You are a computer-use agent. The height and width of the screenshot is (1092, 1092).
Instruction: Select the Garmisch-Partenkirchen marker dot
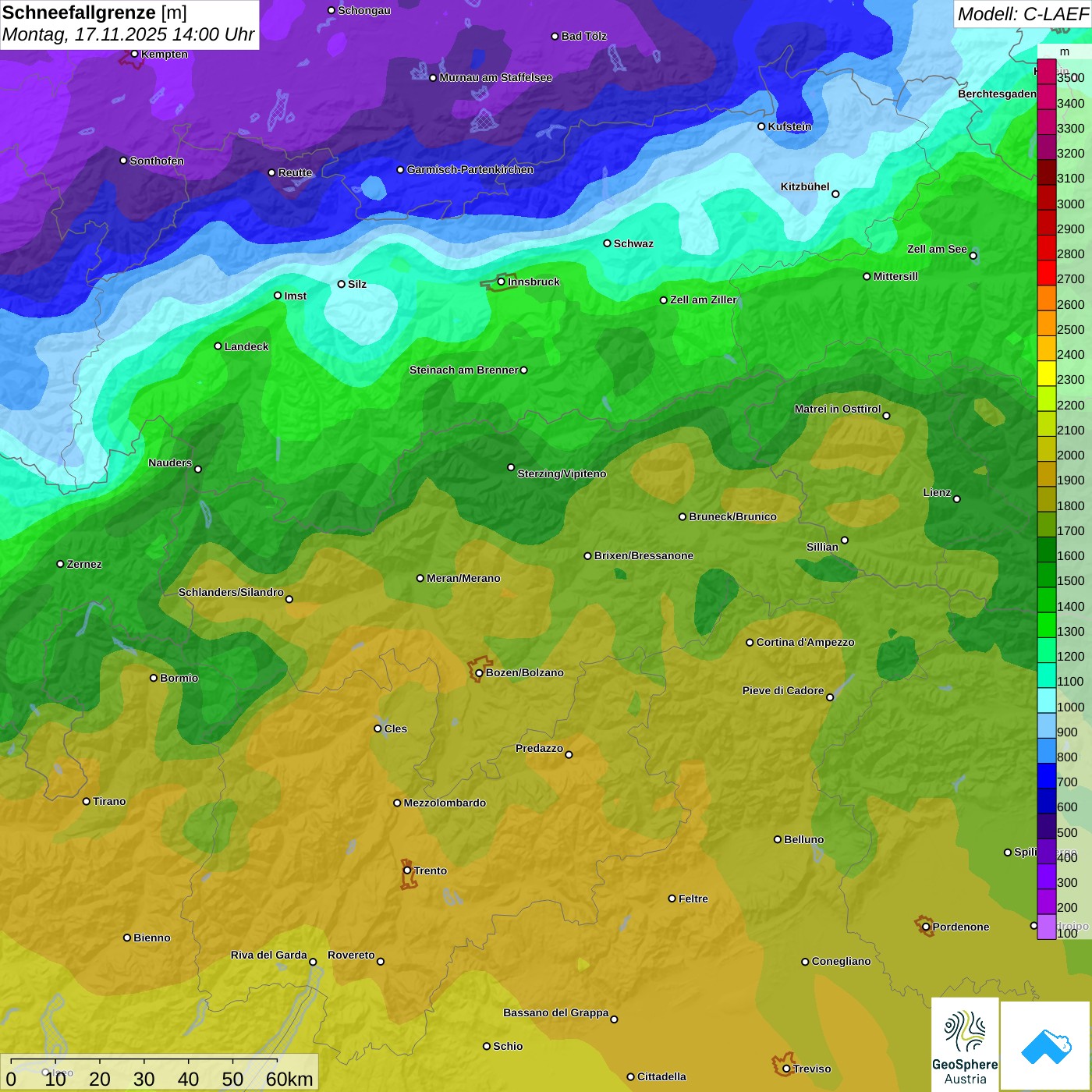point(400,170)
